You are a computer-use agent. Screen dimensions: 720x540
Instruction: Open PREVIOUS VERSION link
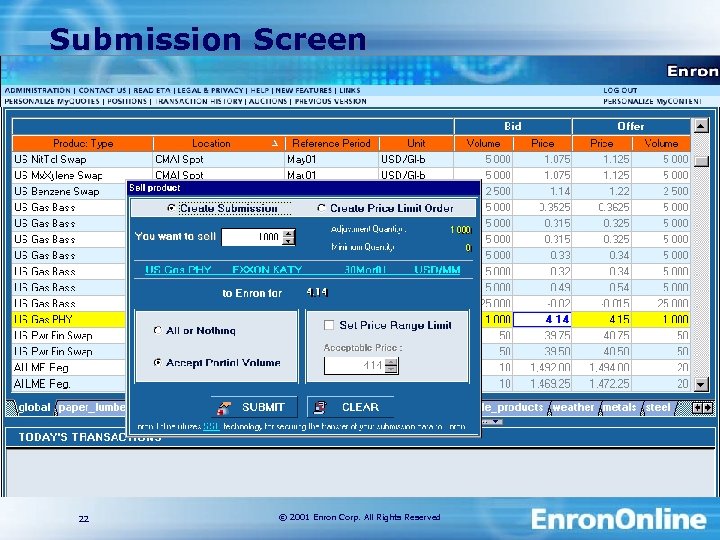pyautogui.click(x=331, y=101)
